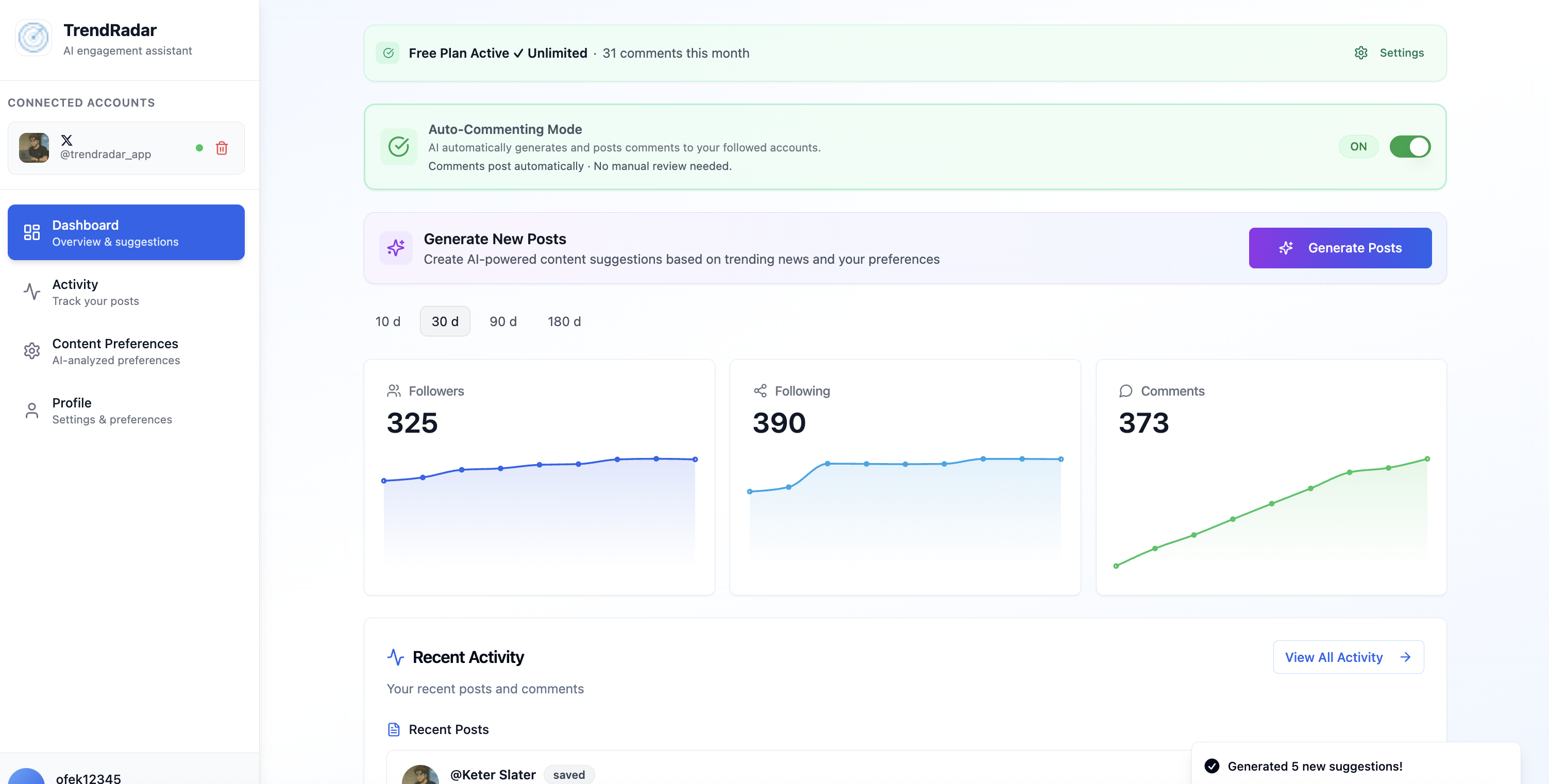
Task: Click the Settings gear icon
Action: (x=1361, y=53)
